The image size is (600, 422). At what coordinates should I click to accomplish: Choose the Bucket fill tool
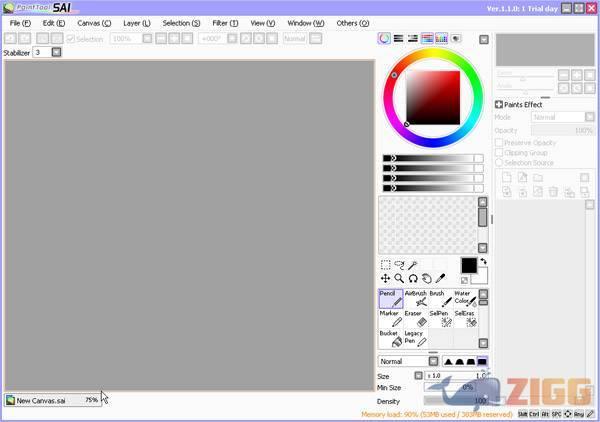[390, 338]
